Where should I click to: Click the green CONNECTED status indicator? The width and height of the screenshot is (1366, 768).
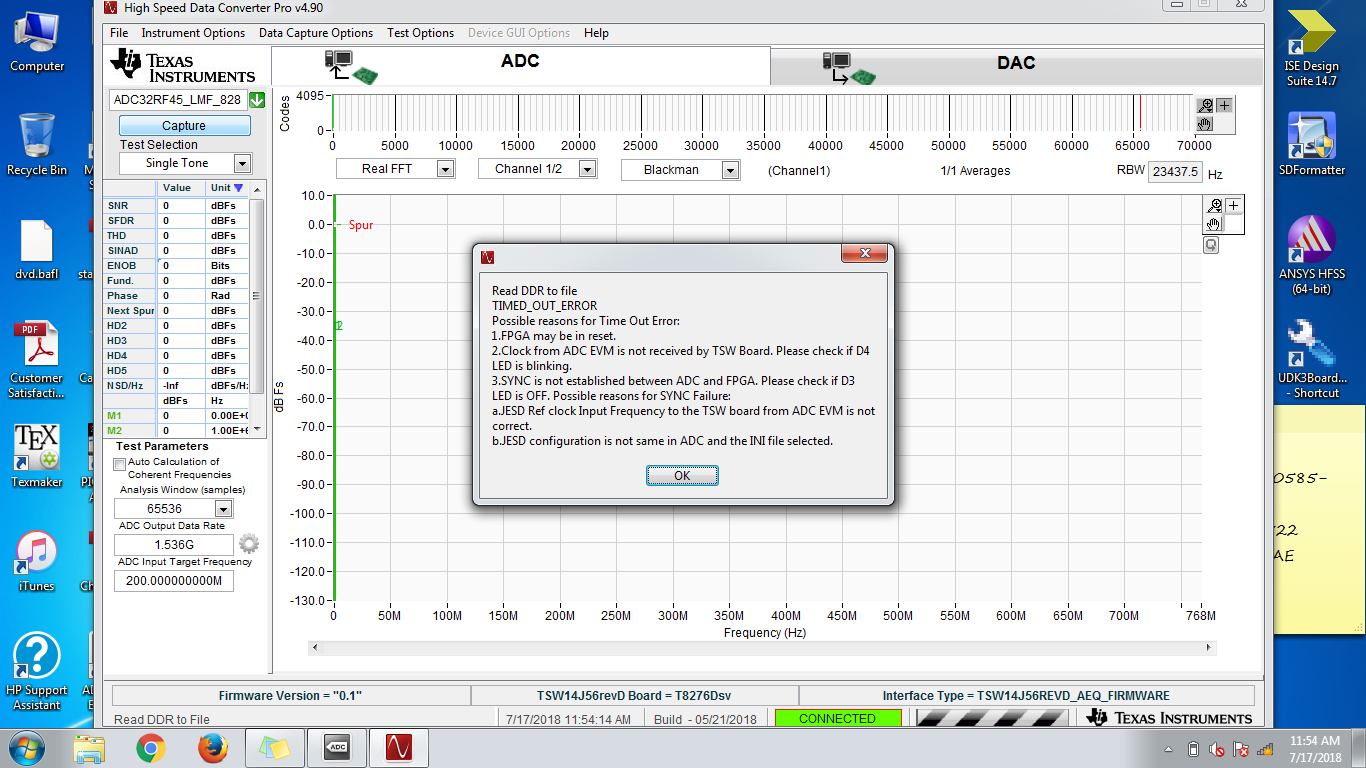pyautogui.click(x=837, y=719)
